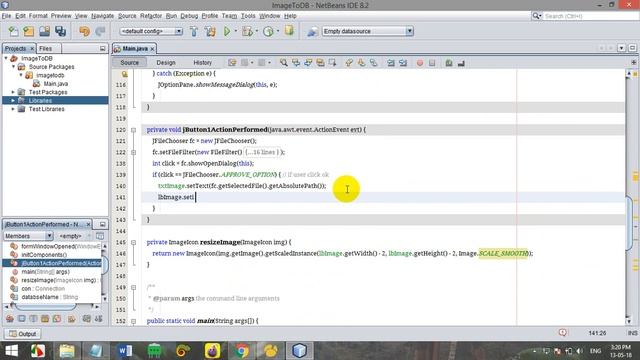This screenshot has width=640, height=360.
Task: Toggle Highlight Search in editor toolbar
Action: [x=320, y=62]
